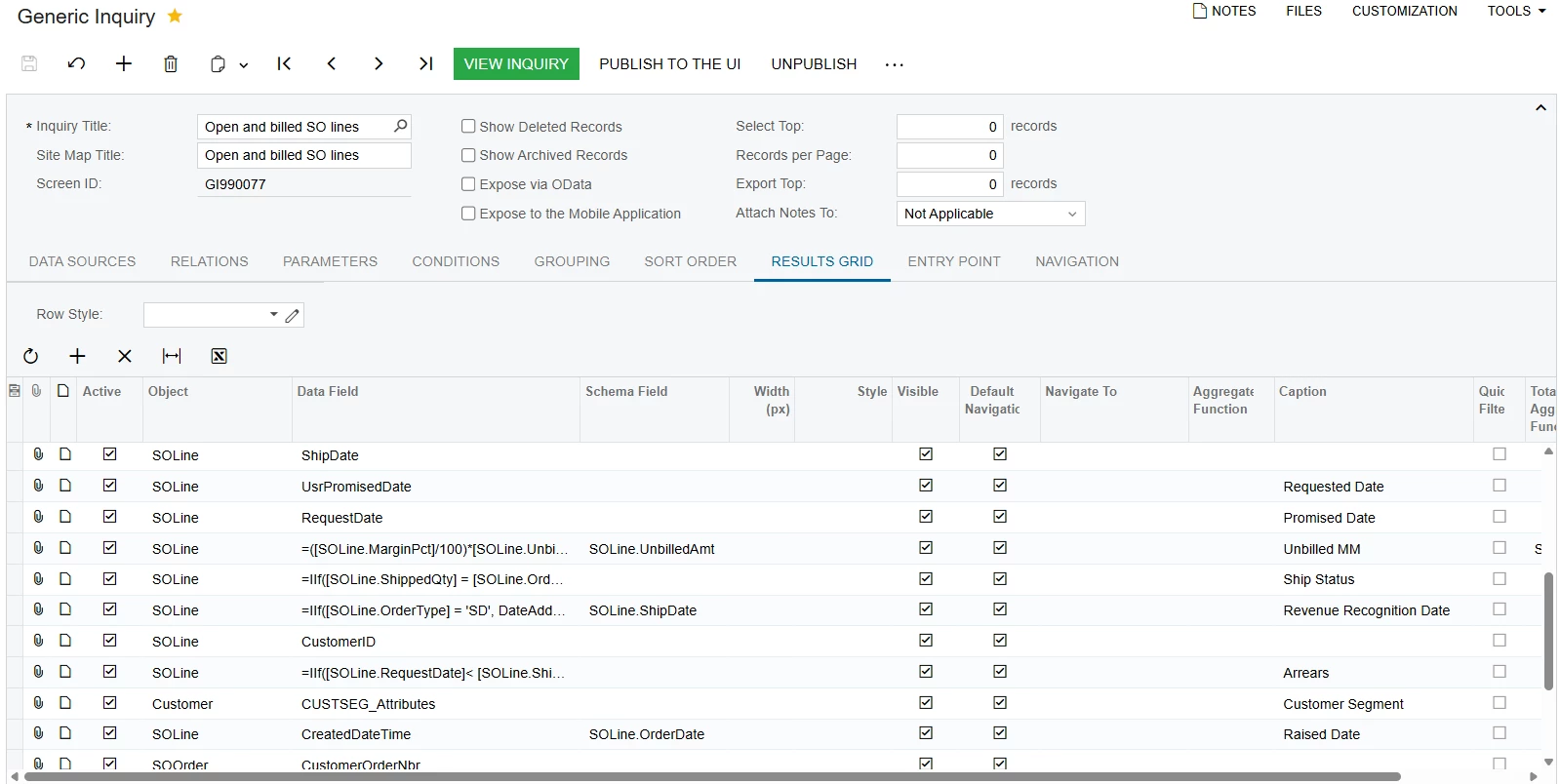Viewport: 1560px width, 784px height.
Task: Open the clipboard dropdown arrow
Action: click(x=244, y=65)
